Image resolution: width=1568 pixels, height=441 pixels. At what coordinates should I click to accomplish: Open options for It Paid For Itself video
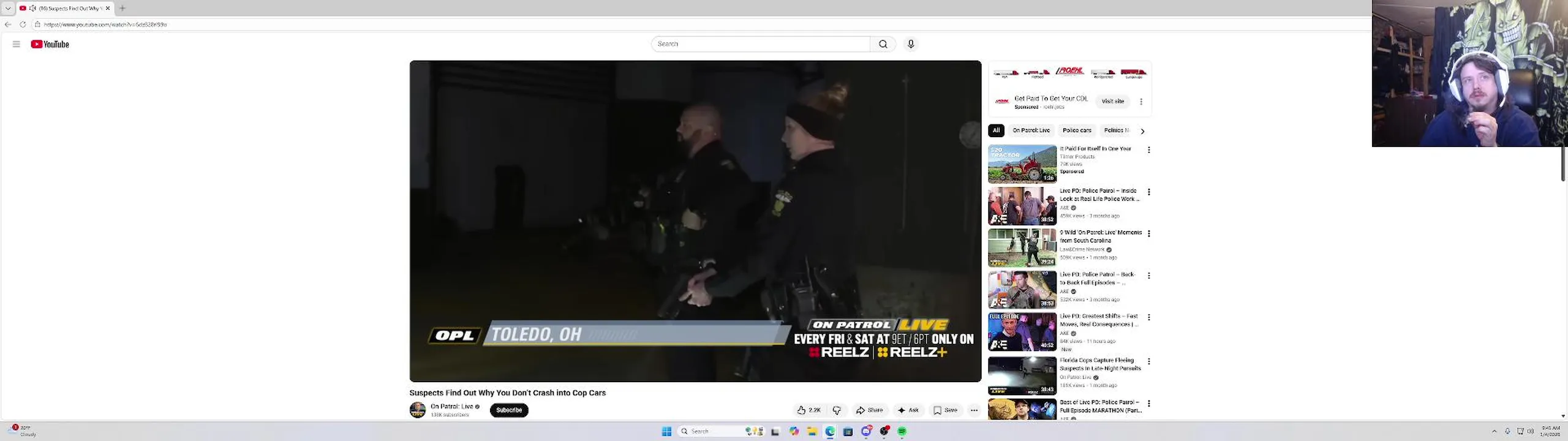(1149, 150)
